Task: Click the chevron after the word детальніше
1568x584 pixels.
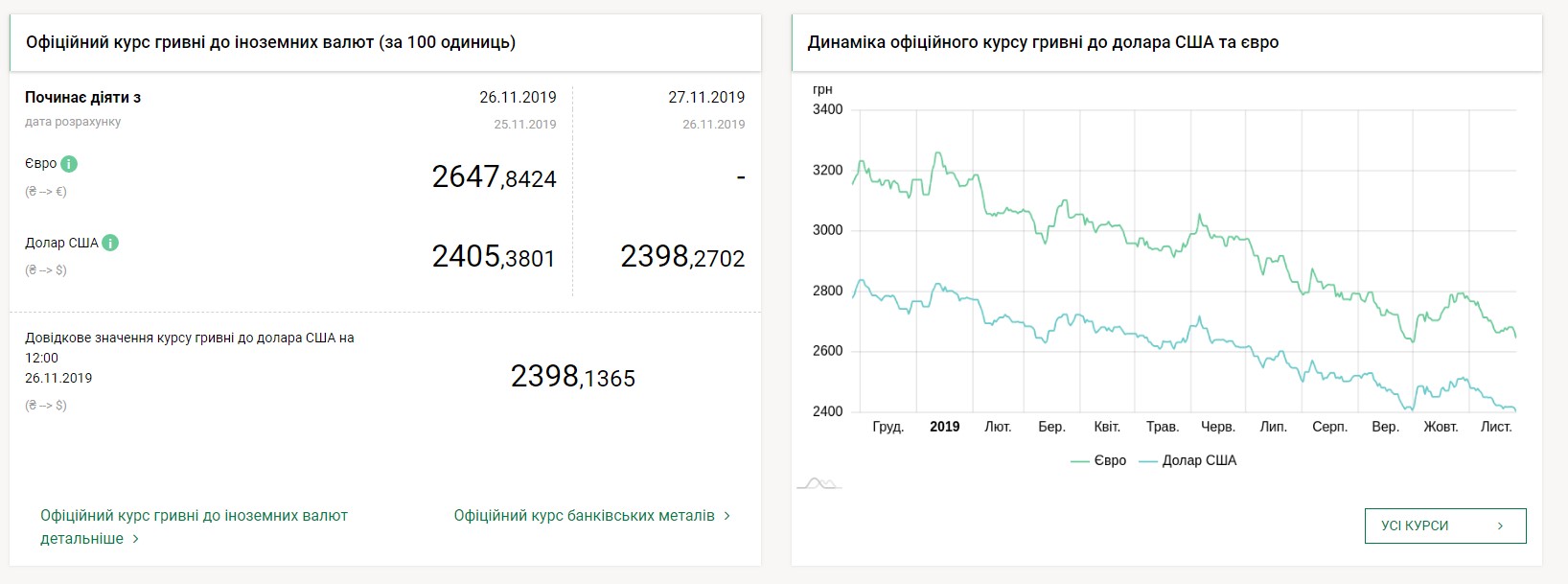Action: coord(135,539)
